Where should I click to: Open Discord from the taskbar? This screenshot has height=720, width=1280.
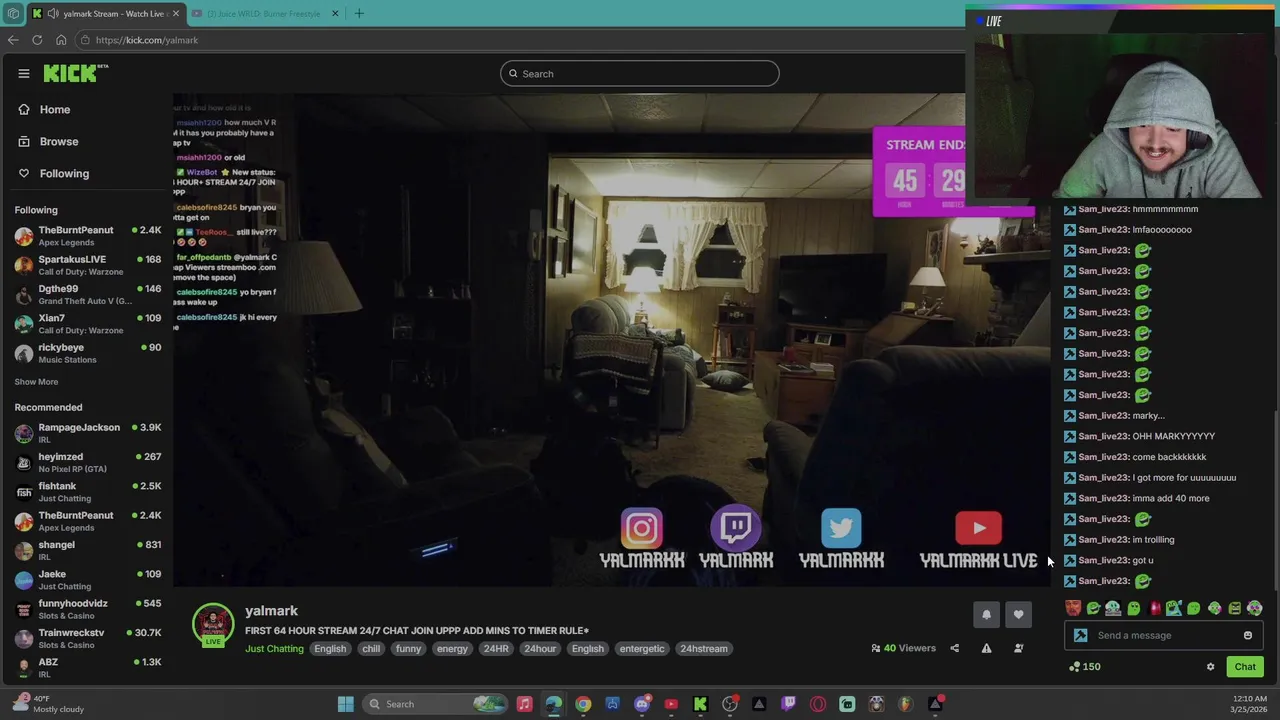pyautogui.click(x=642, y=704)
